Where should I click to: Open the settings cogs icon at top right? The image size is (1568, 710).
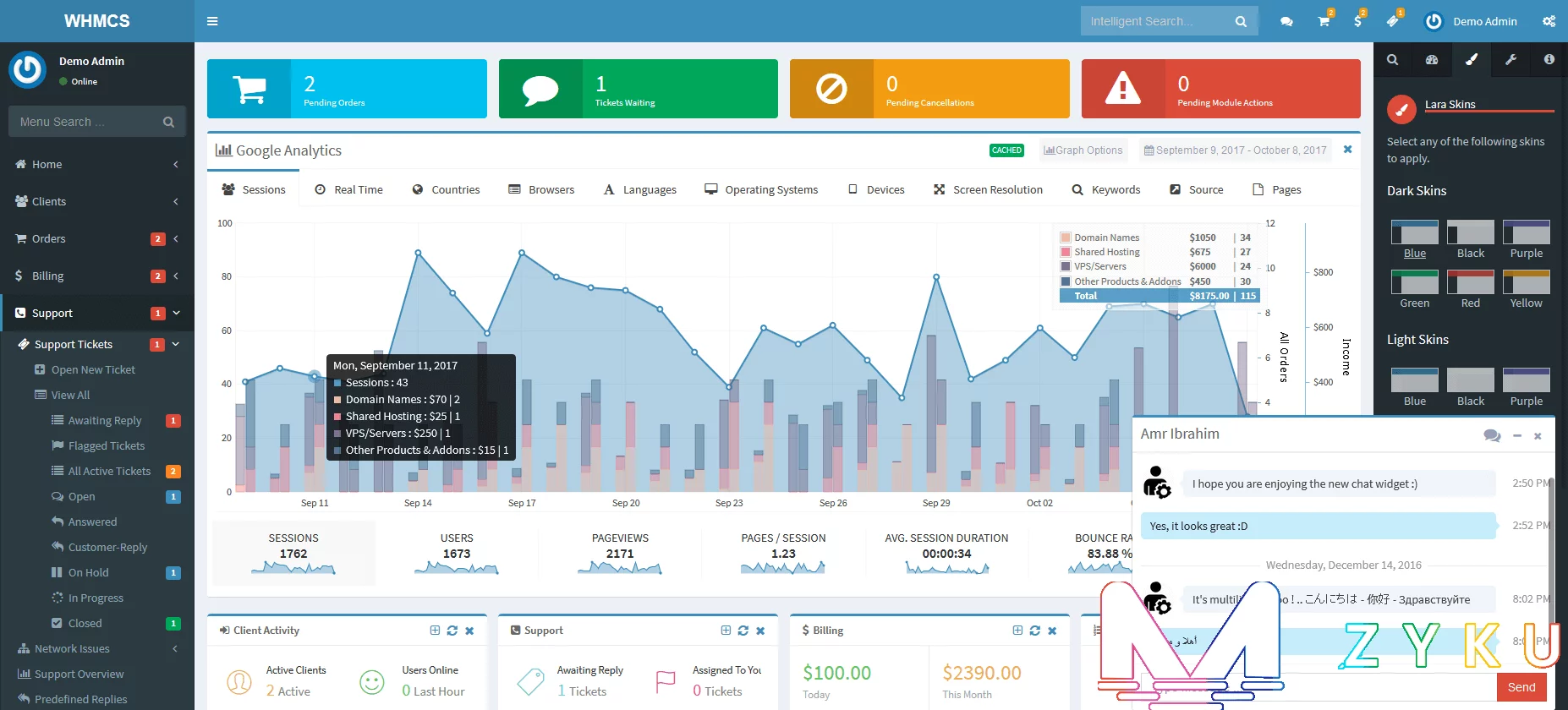point(1549,21)
